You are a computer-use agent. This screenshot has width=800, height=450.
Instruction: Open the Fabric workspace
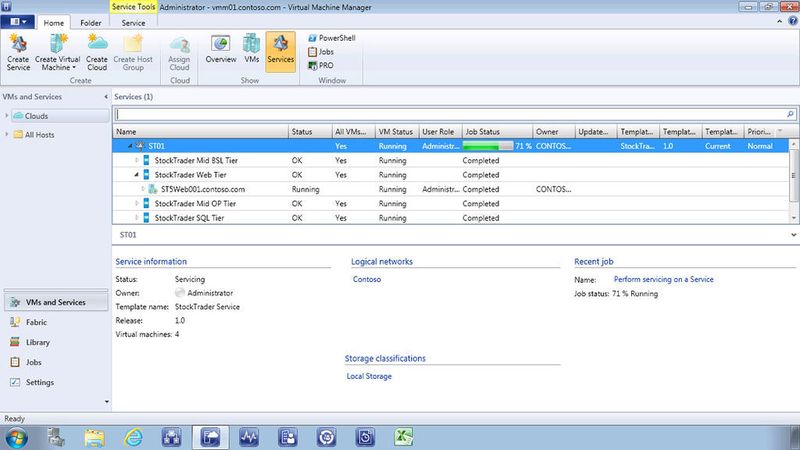click(x=56, y=322)
